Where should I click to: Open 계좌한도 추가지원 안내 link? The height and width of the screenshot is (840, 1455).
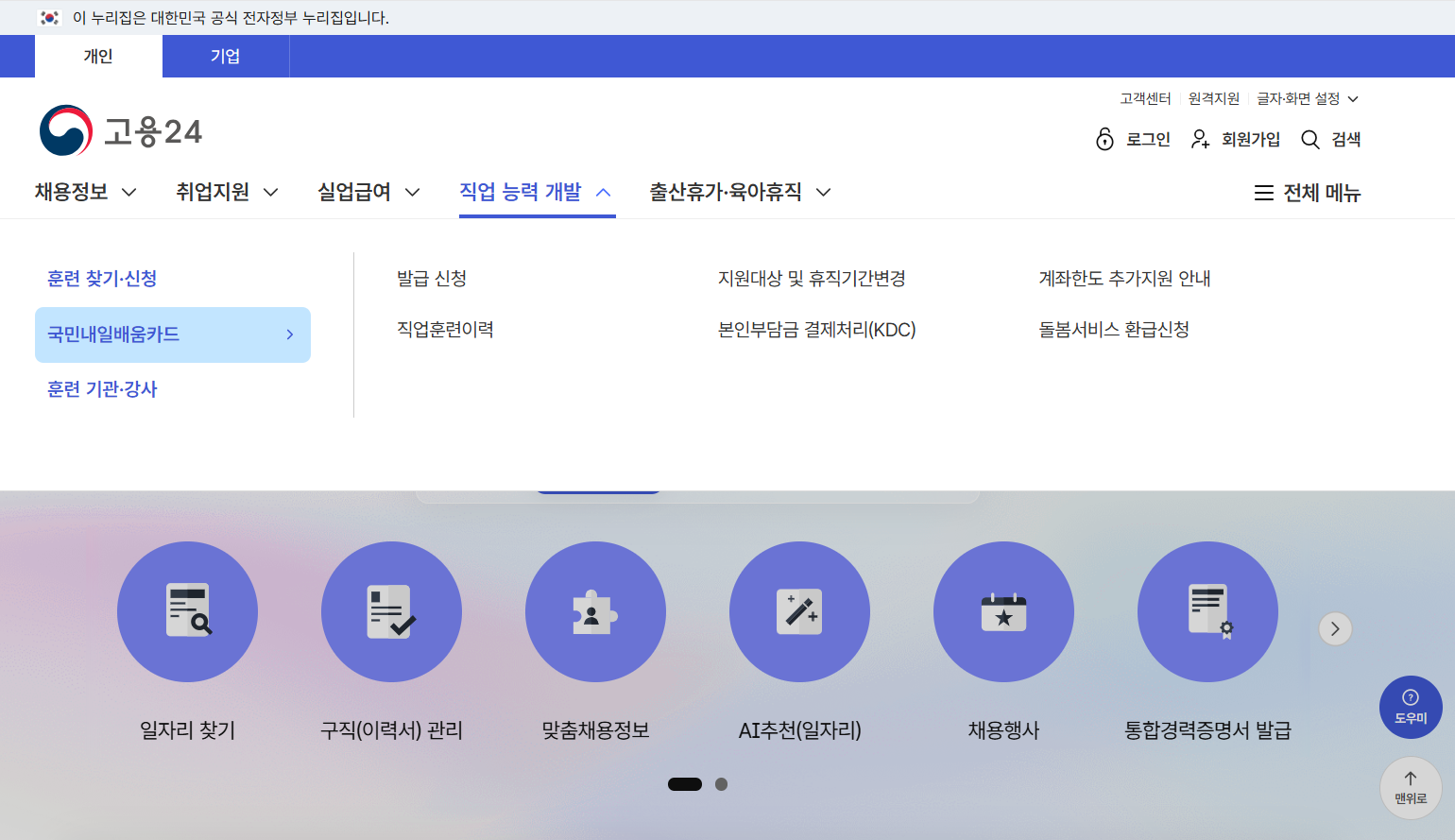coord(1124,279)
